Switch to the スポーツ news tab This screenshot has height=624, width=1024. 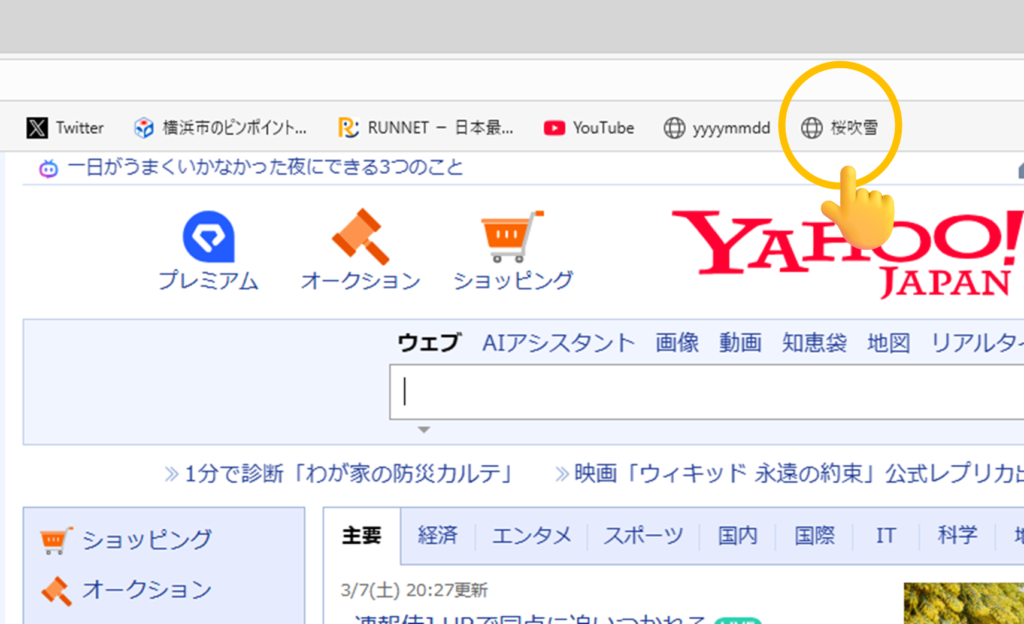(643, 536)
